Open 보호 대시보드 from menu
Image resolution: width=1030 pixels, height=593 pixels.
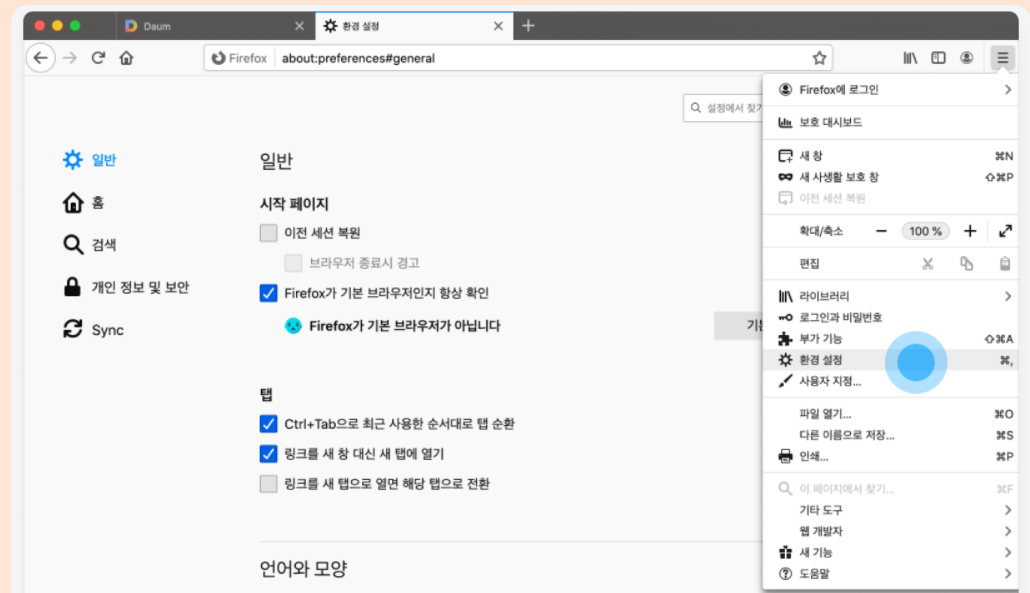tap(890, 122)
